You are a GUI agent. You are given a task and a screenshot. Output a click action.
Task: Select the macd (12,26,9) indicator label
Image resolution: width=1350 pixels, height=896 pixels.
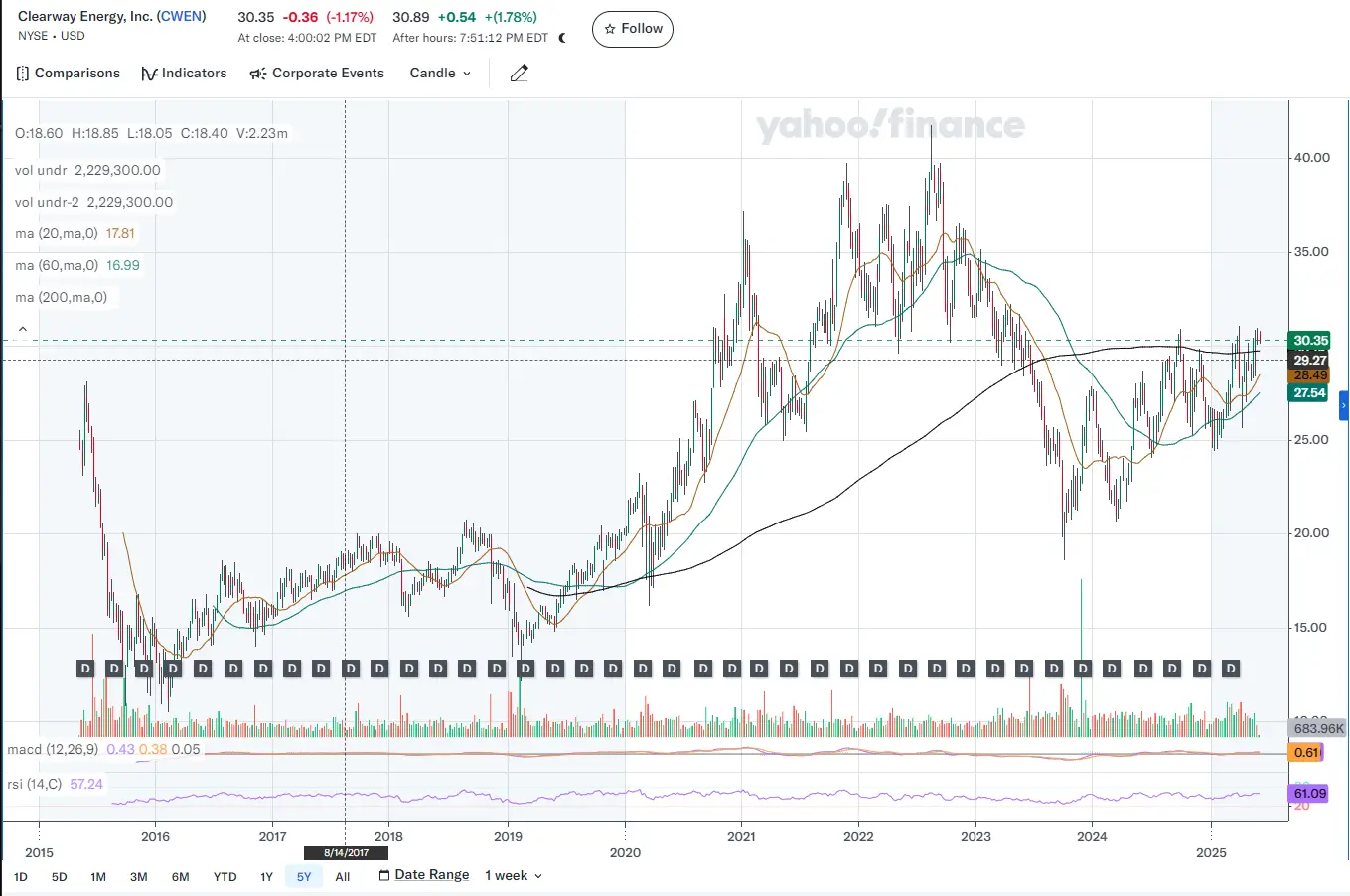(x=53, y=749)
